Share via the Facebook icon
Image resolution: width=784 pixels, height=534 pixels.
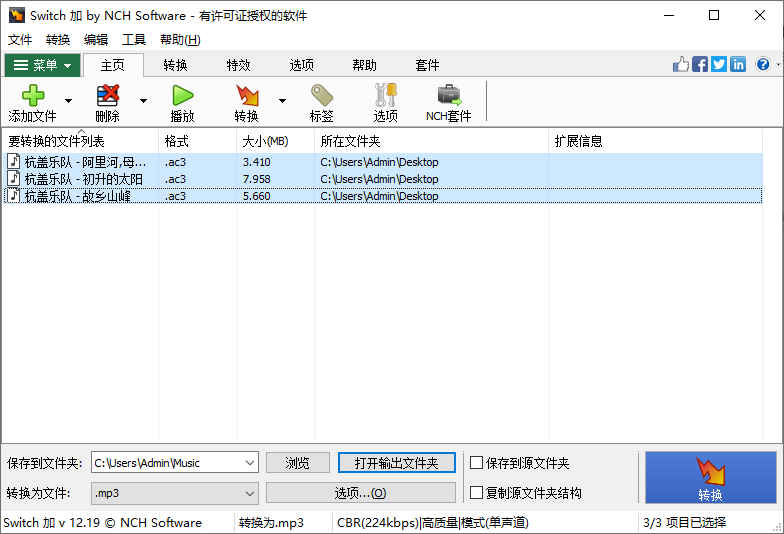point(700,64)
